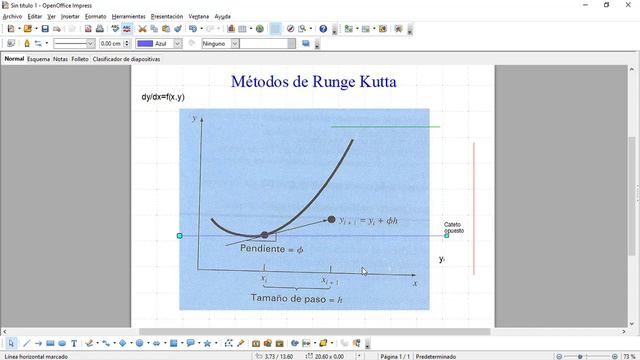Open the Archivo menu

(x=12, y=16)
